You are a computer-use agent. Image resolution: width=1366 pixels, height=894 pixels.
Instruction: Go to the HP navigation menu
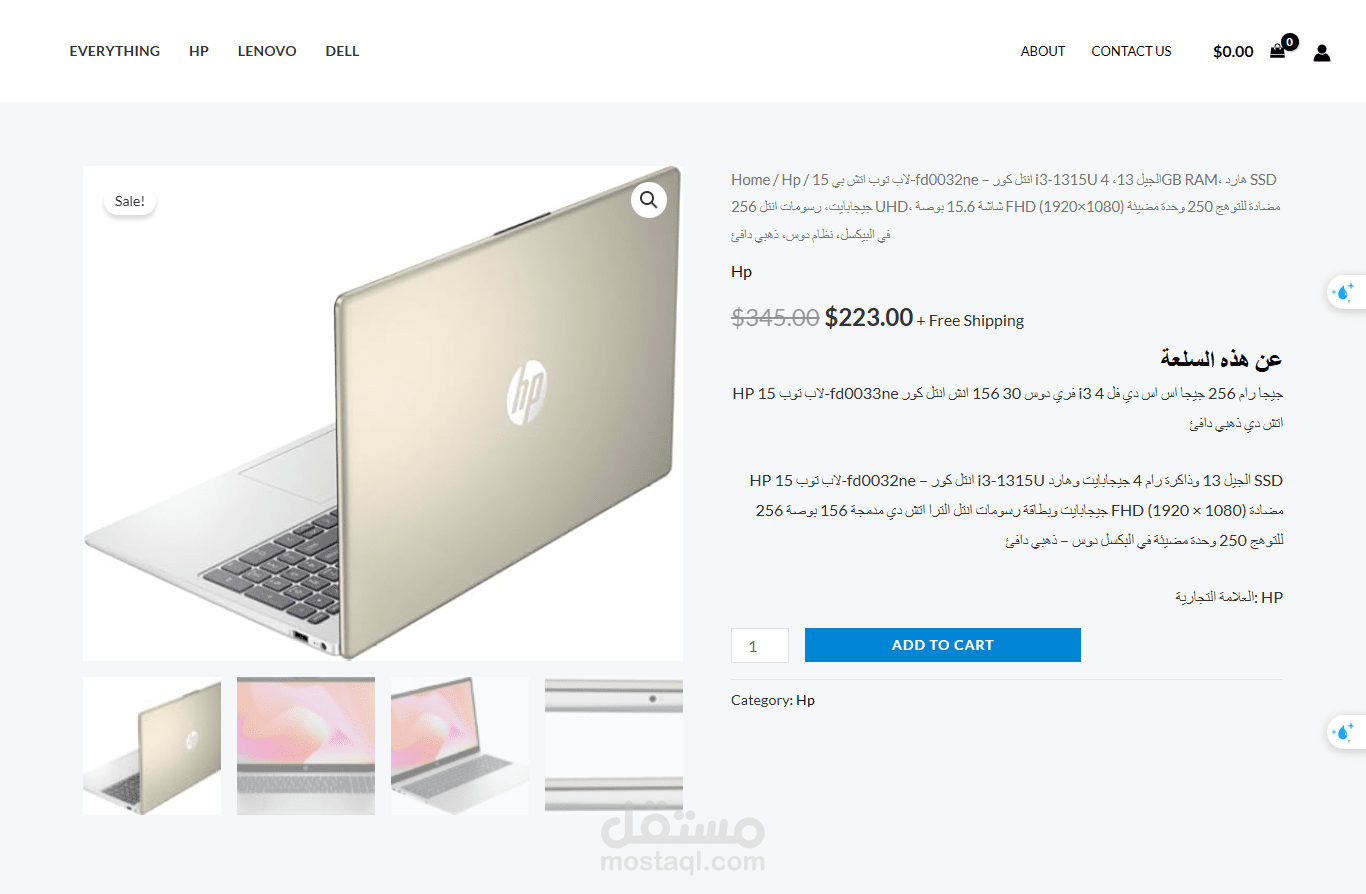[x=199, y=51]
